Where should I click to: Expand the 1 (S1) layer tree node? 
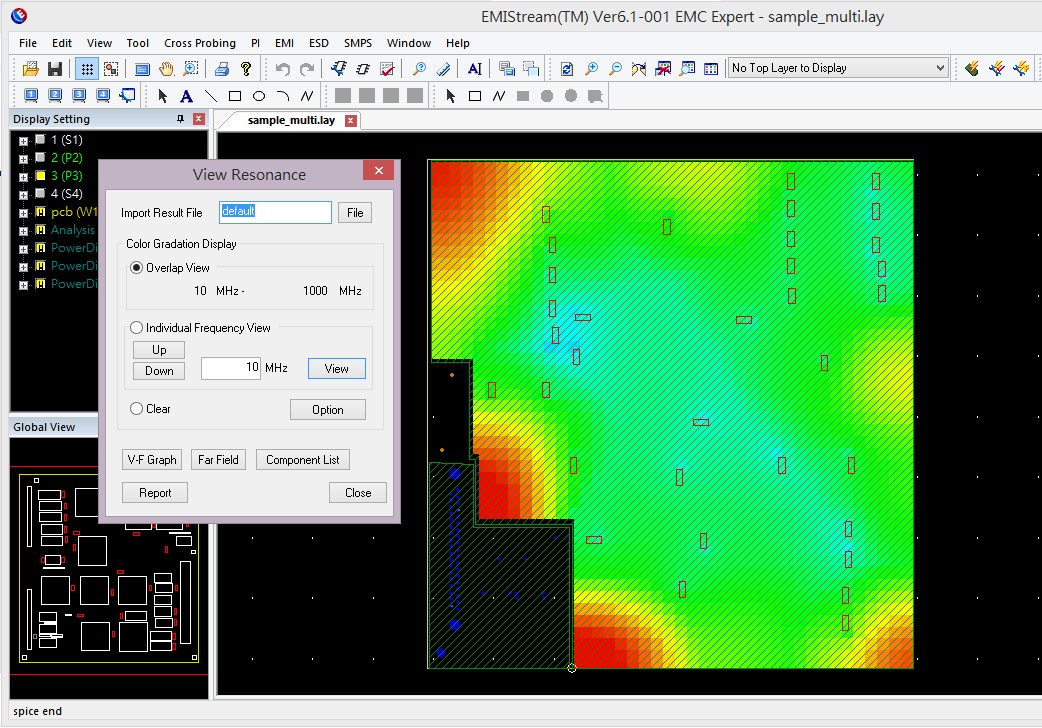click(22, 140)
